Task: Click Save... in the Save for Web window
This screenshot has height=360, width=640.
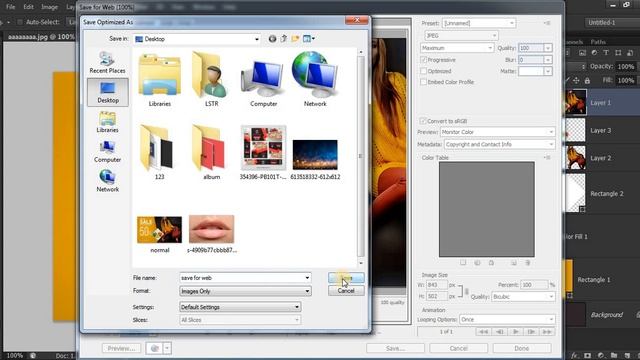Action: point(395,348)
